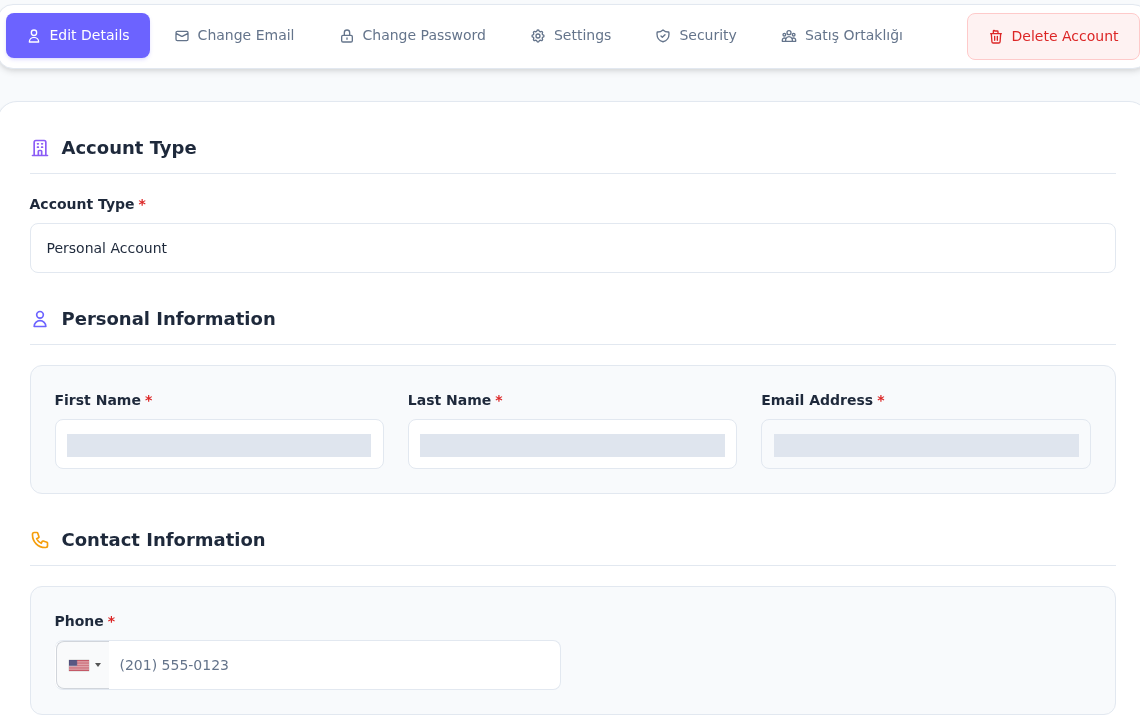Screen dimensions: 1140x725
Task: Click the shield icon beside Security
Action: pos(663,36)
